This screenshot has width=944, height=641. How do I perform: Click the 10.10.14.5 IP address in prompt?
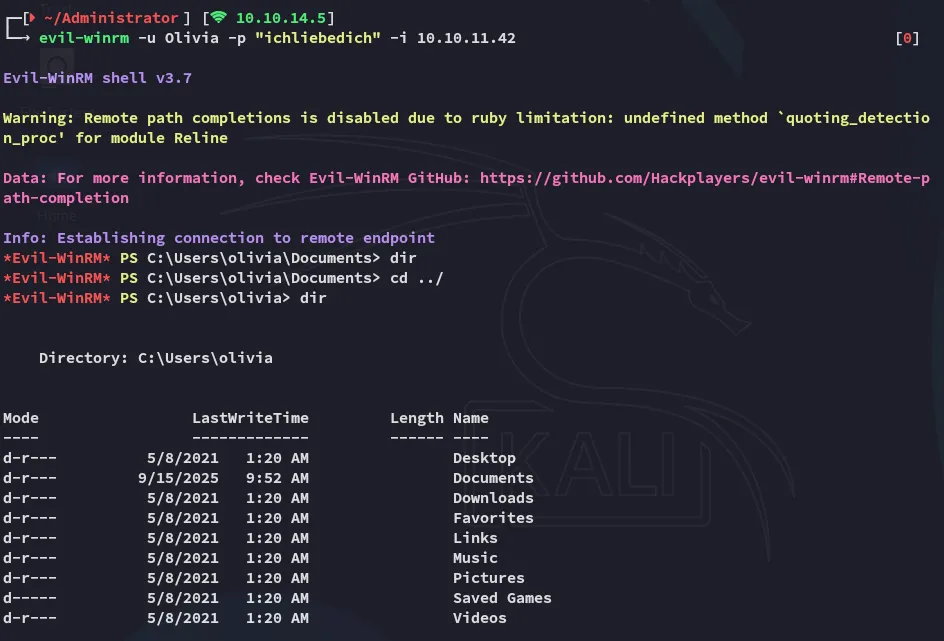pyautogui.click(x=285, y=18)
